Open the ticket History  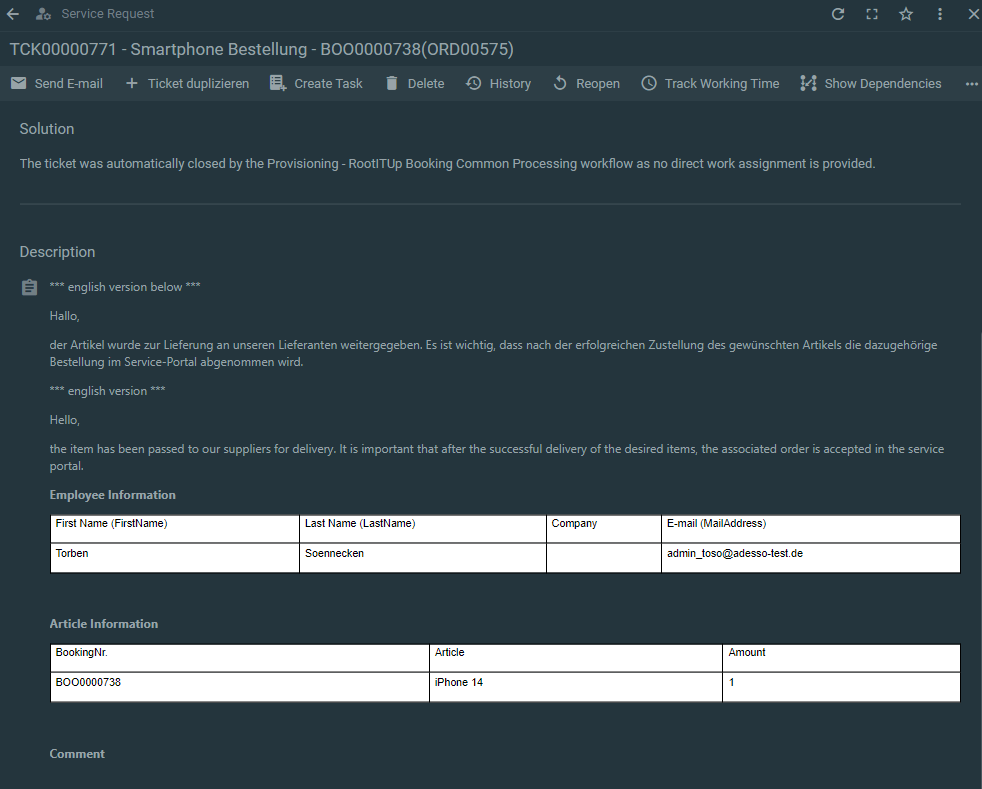510,84
